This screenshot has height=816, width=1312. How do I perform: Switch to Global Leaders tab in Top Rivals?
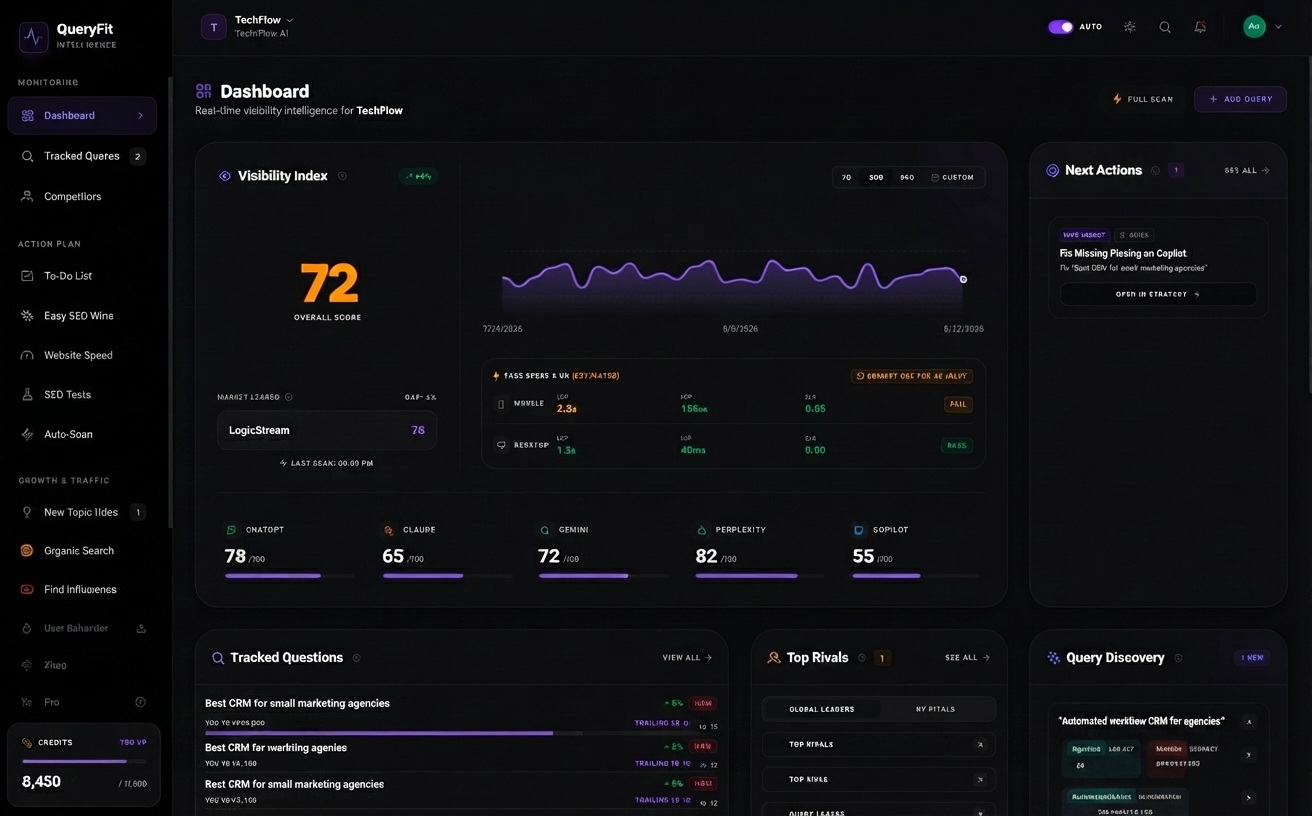point(822,709)
